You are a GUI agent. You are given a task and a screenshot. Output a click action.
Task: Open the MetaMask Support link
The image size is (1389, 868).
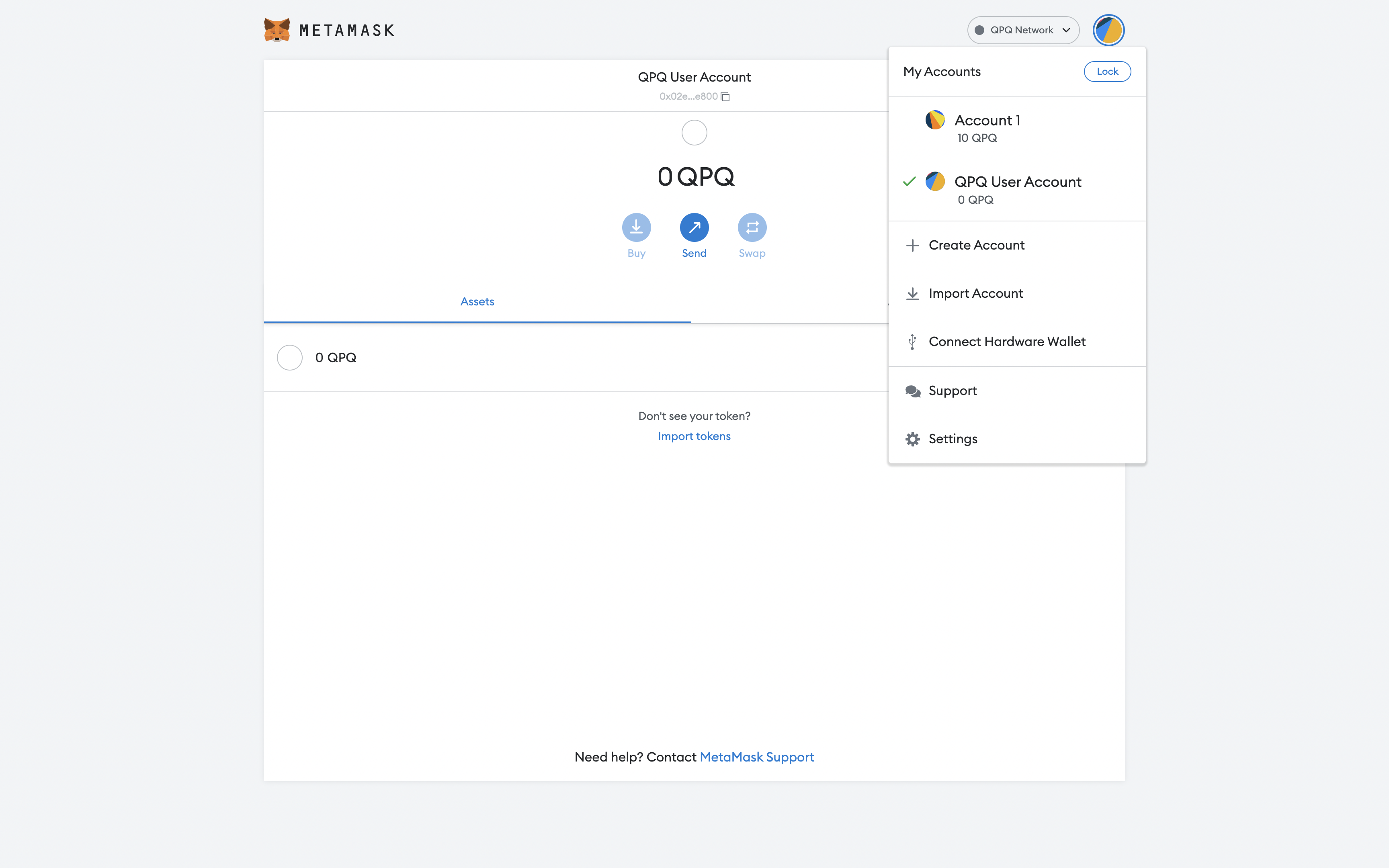tap(756, 757)
